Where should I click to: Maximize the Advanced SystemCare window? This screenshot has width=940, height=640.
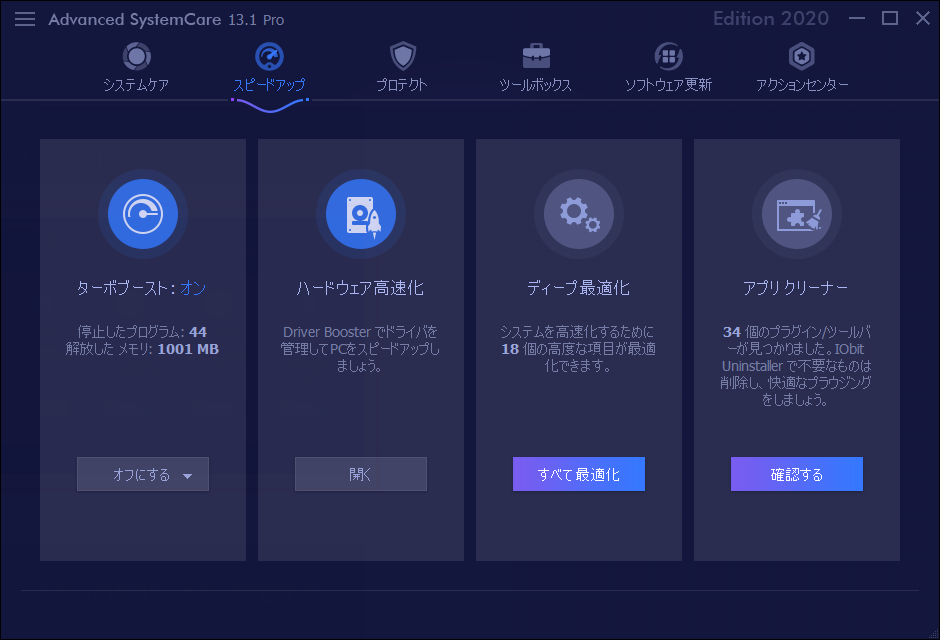(x=890, y=19)
